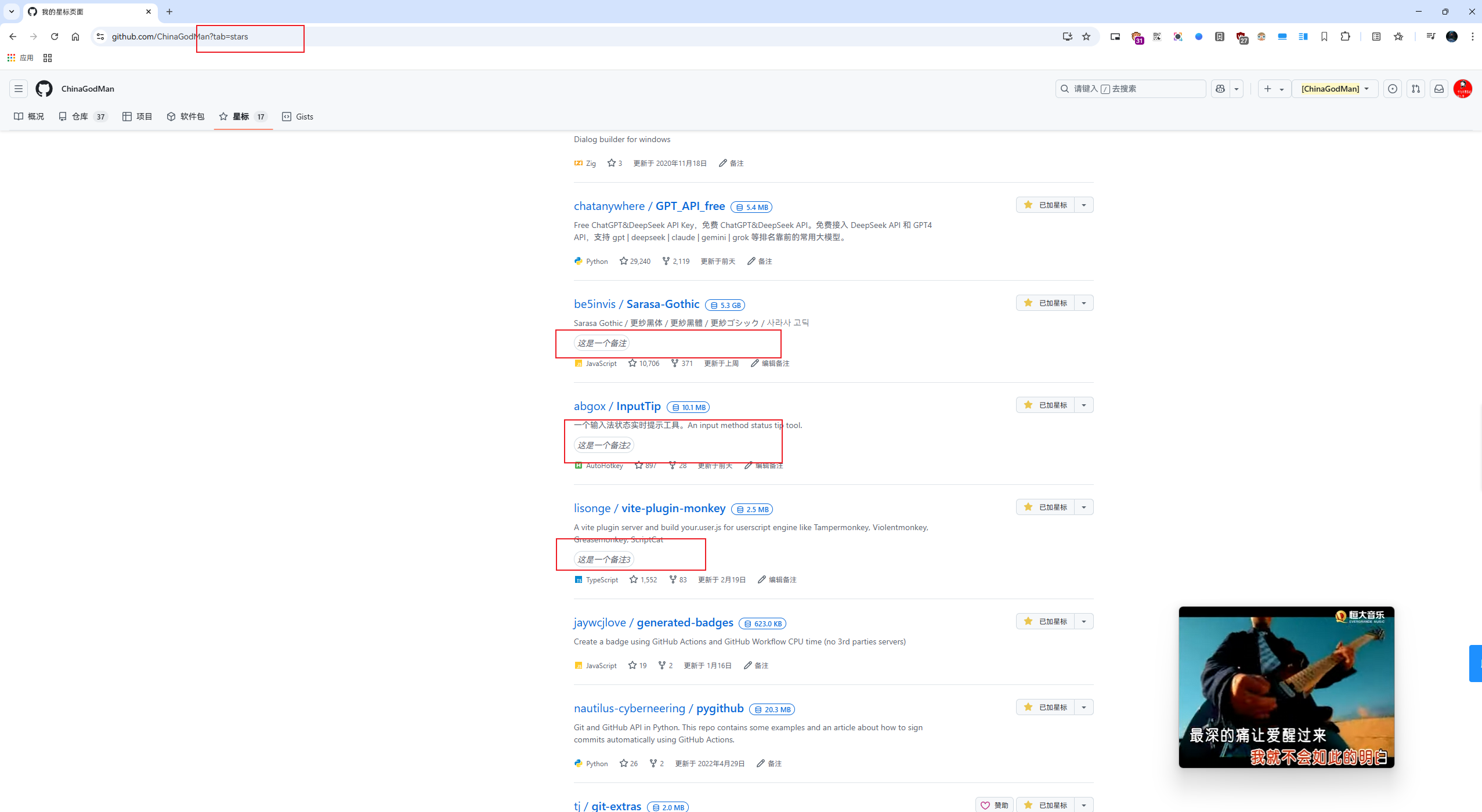Click the browser reload button
Viewport: 1482px width, 812px height.
pos(55,37)
